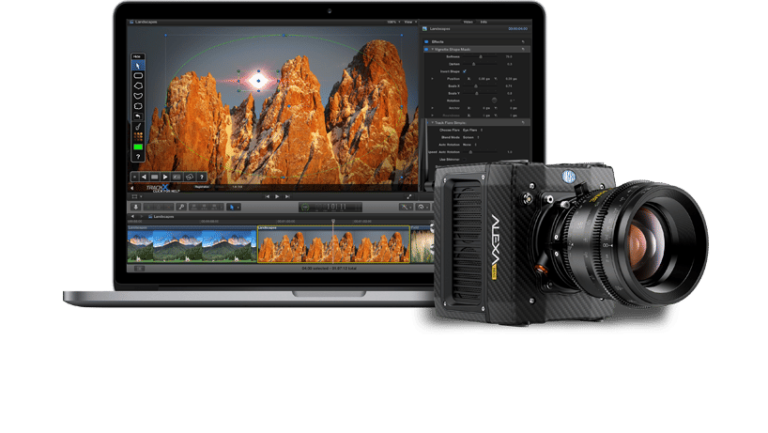768x433 pixels.
Task: Open the Choose Flare popup menu
Action: pos(473,130)
